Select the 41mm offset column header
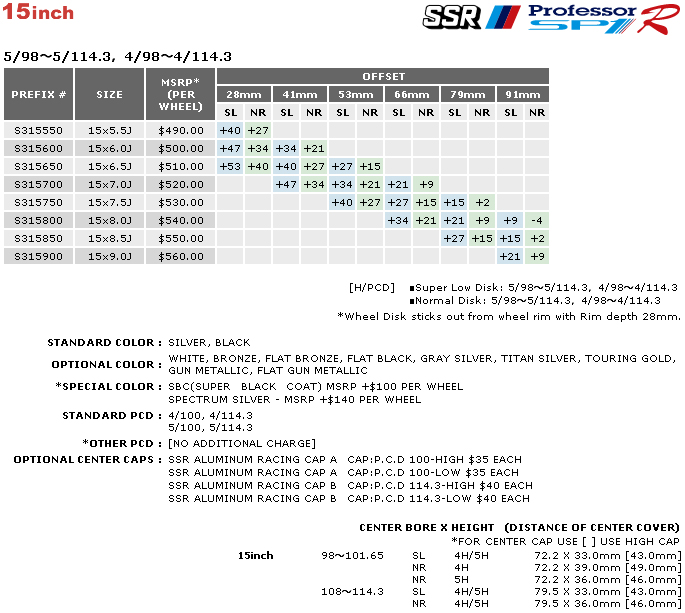This screenshot has height=613, width=685. [x=300, y=94]
